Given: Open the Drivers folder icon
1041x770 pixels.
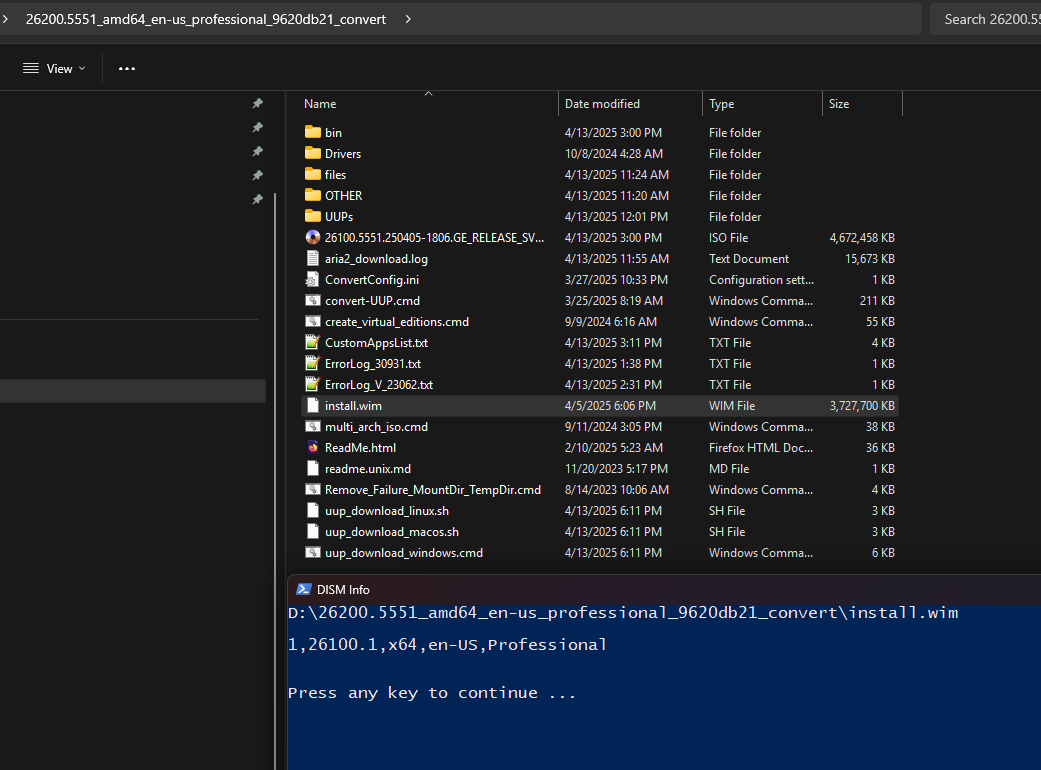Looking at the screenshot, I should pyautogui.click(x=313, y=153).
